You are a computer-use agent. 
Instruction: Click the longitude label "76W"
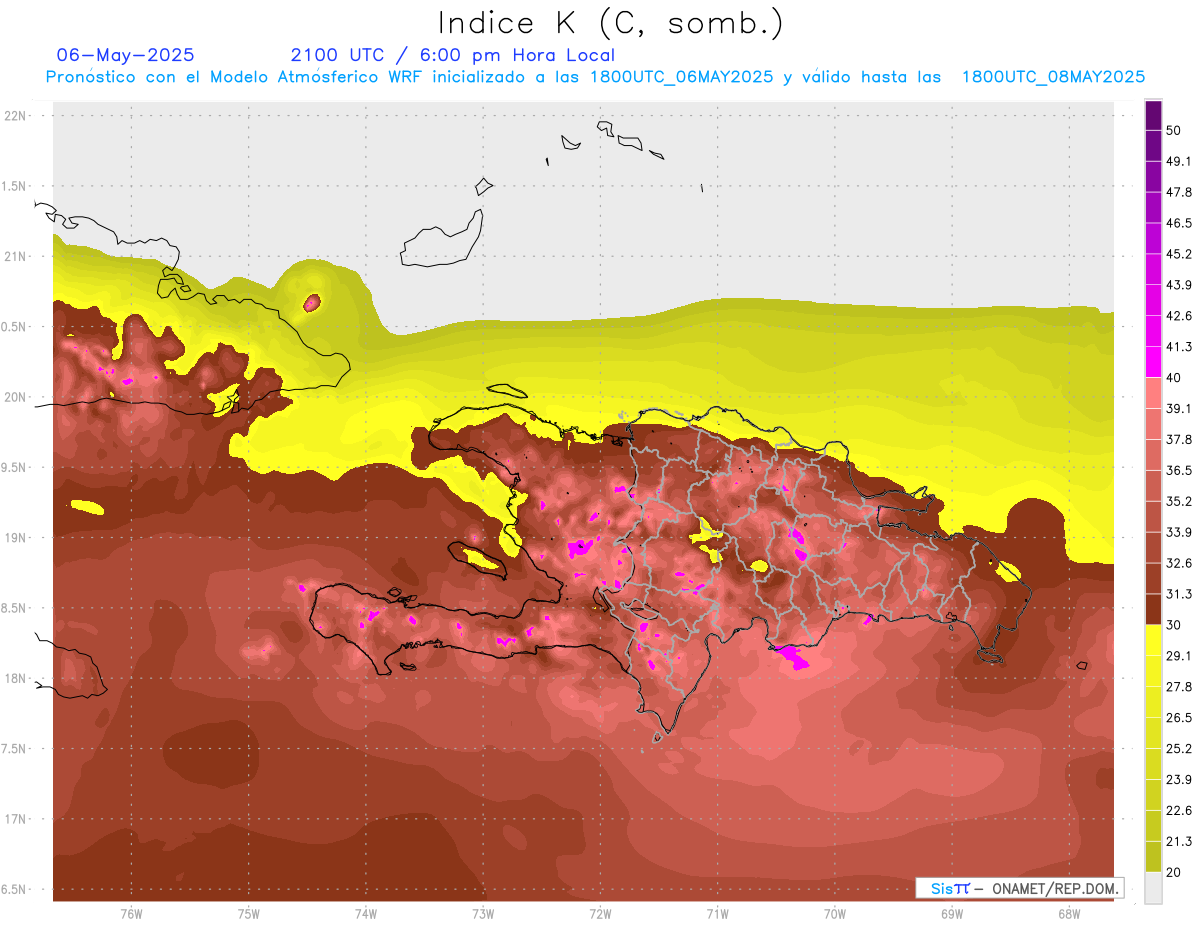[131, 913]
